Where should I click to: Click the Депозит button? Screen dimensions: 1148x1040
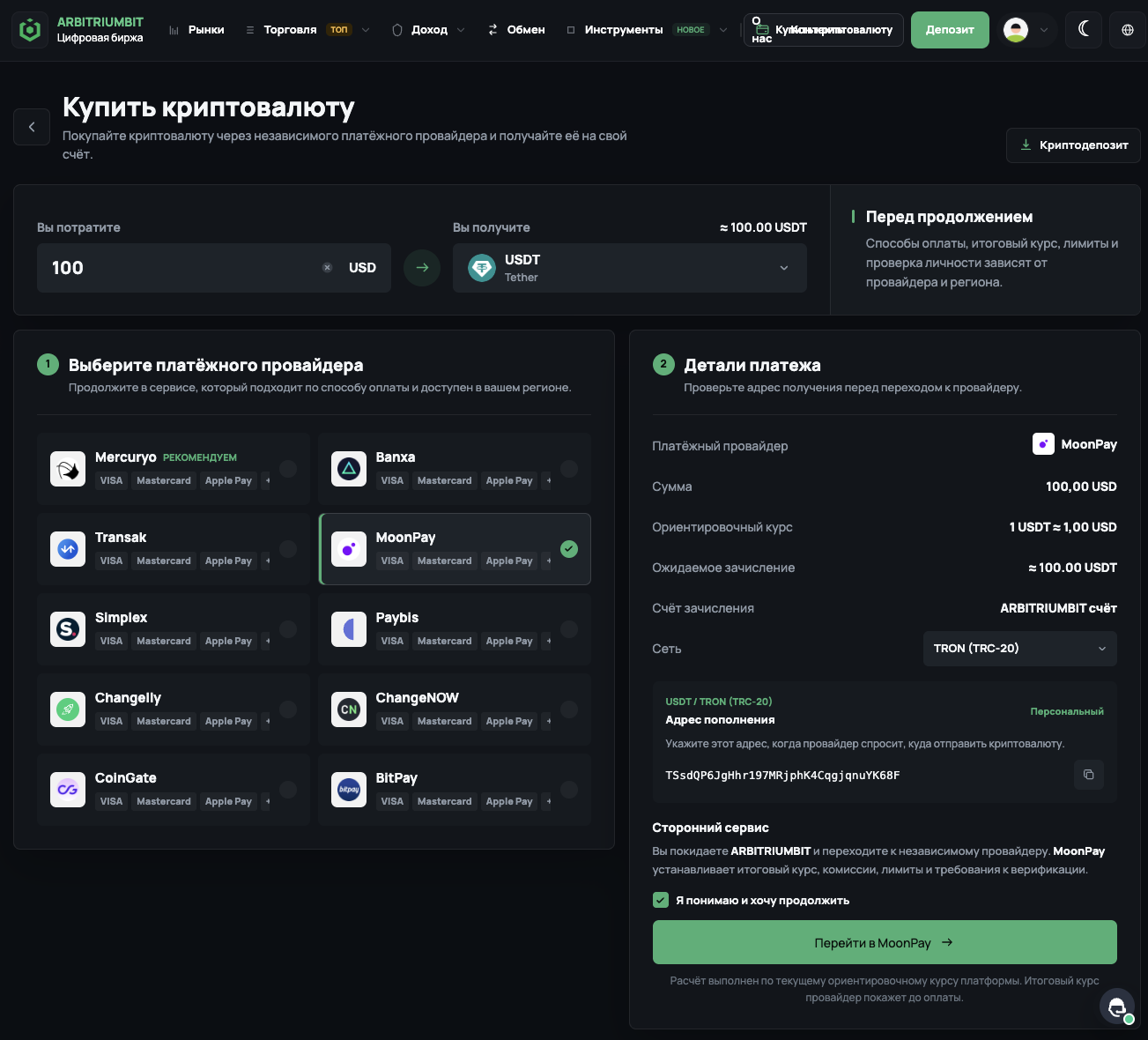950,30
